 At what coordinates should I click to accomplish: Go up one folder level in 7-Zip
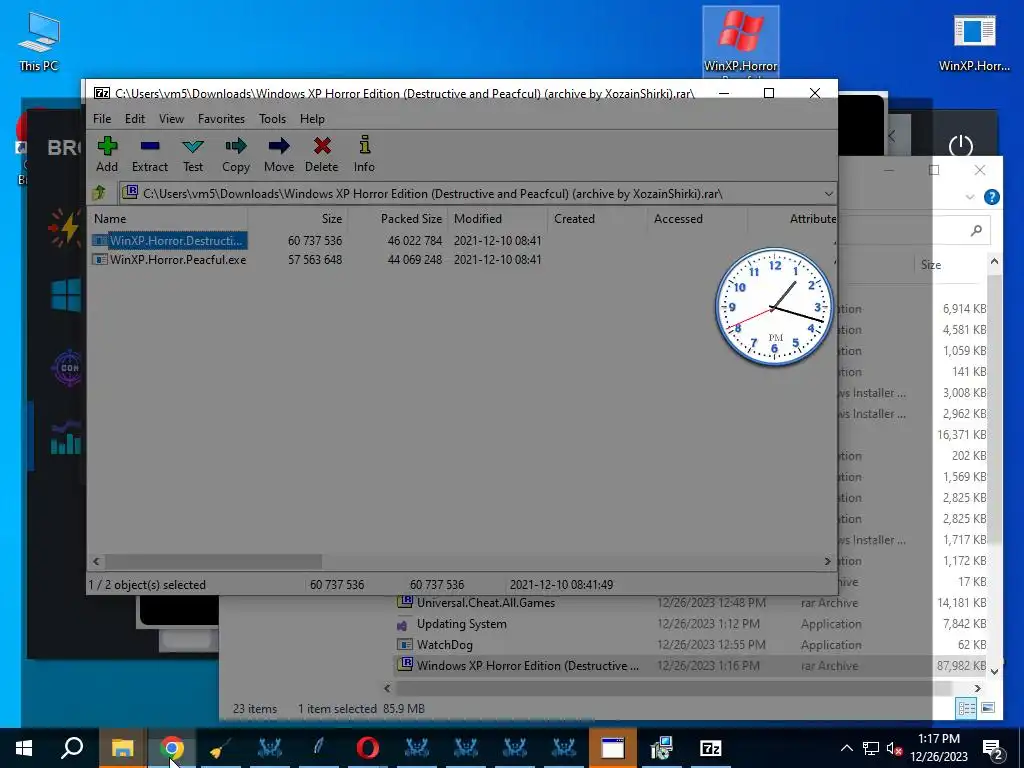(x=99, y=193)
